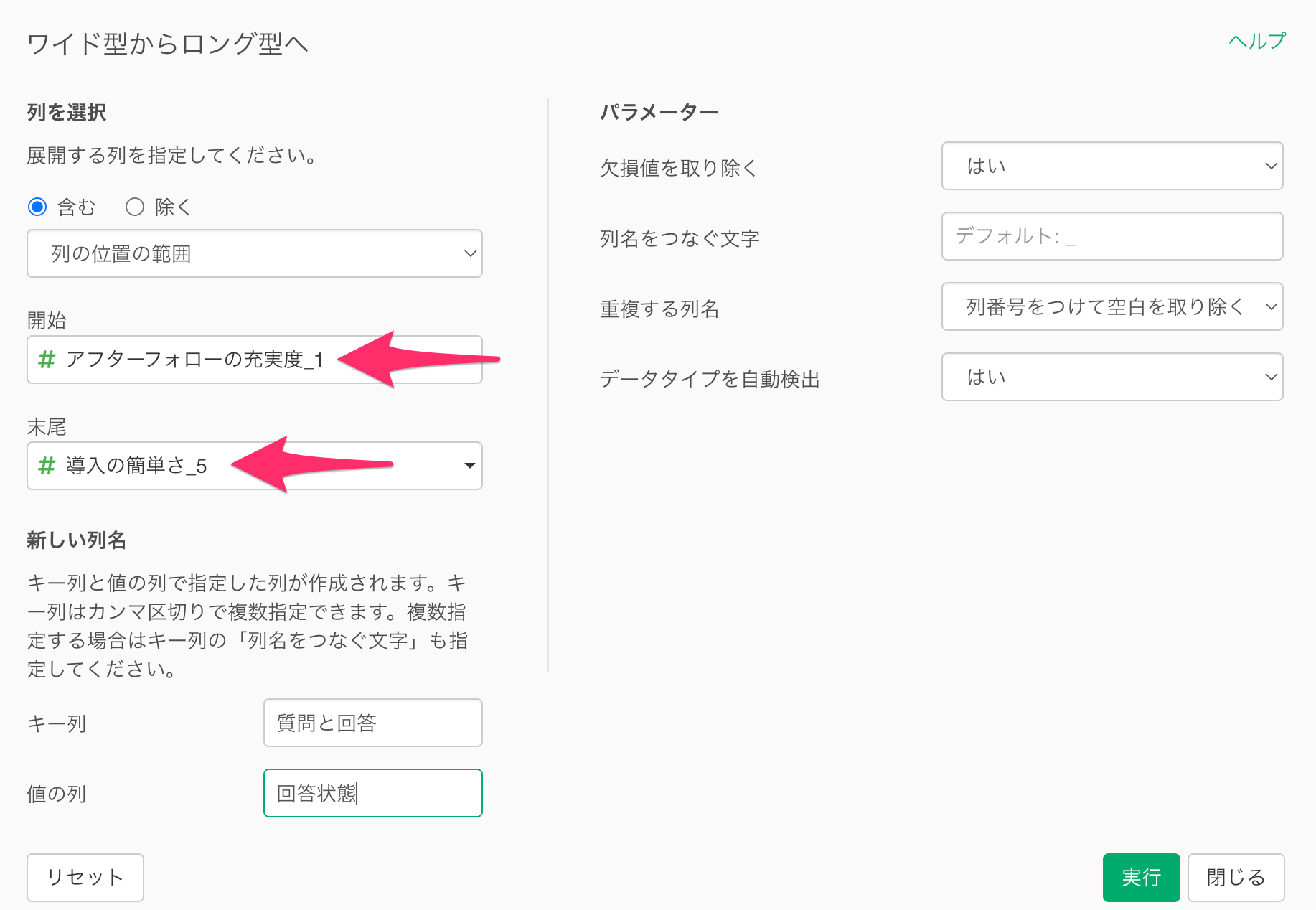
Task: Open the データタイプを自動検出 dropdown
Action: click(1111, 377)
